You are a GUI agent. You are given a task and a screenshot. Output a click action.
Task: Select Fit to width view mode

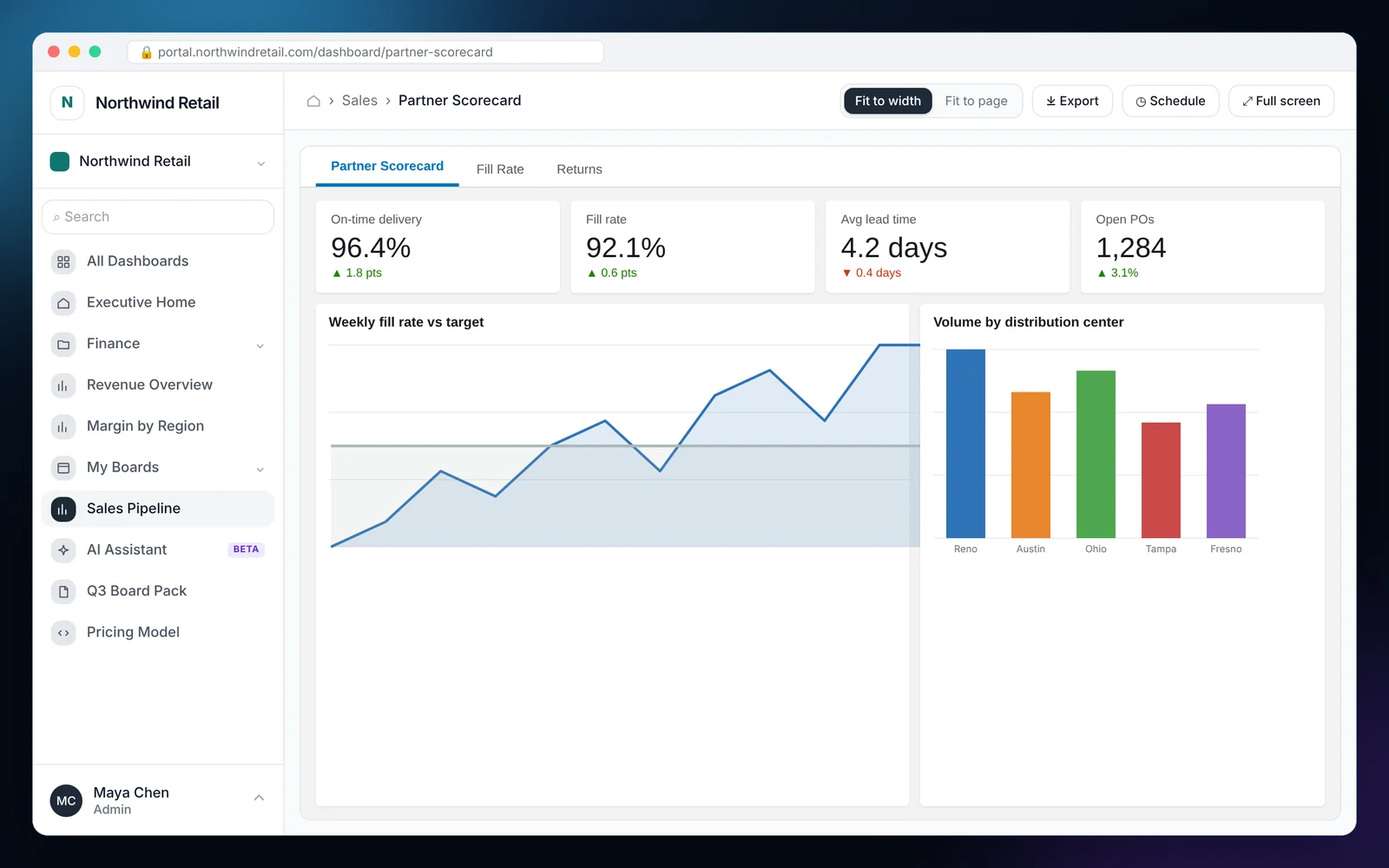pyautogui.click(x=888, y=101)
